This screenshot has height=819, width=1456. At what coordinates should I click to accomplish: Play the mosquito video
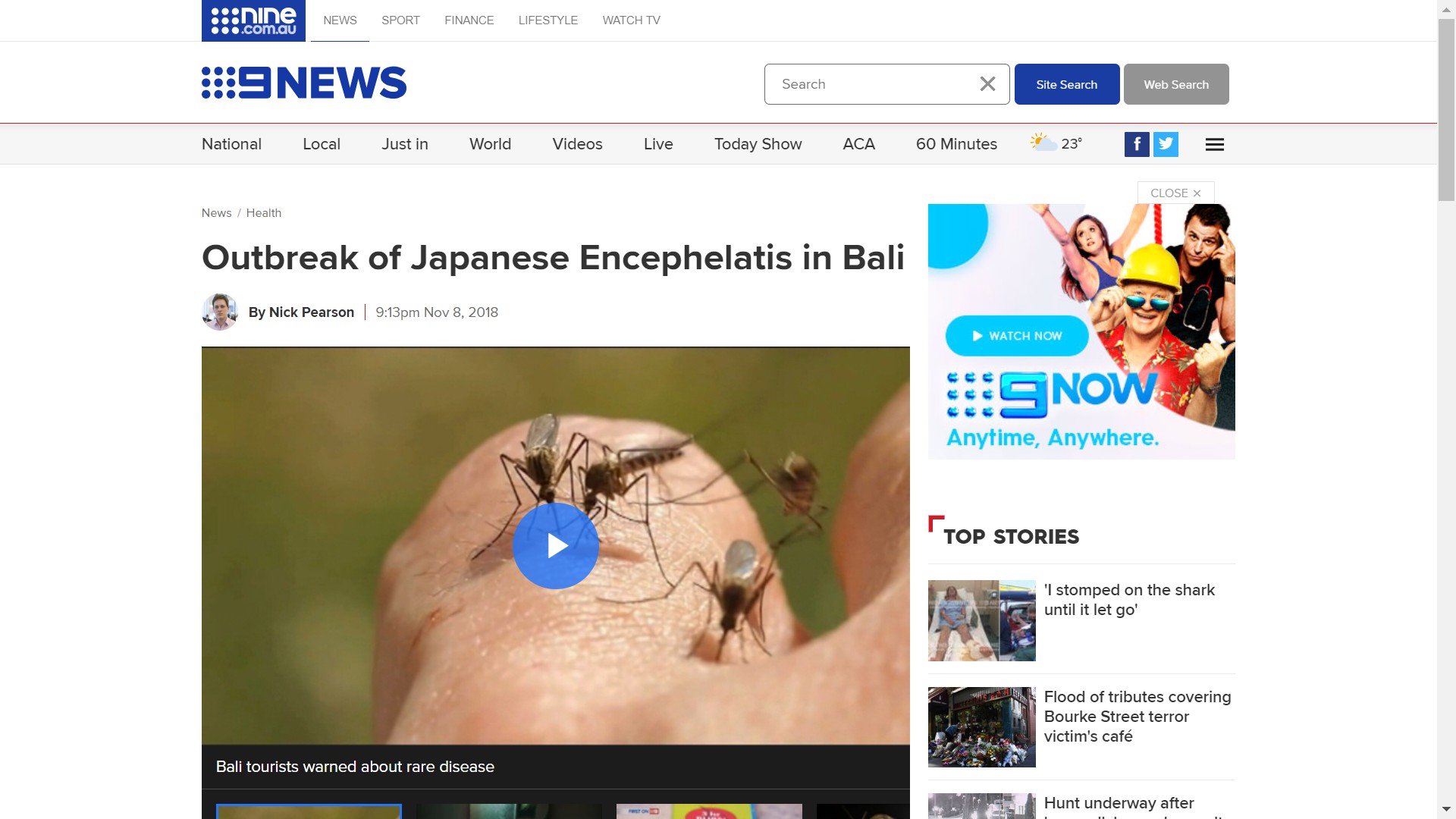(x=556, y=546)
